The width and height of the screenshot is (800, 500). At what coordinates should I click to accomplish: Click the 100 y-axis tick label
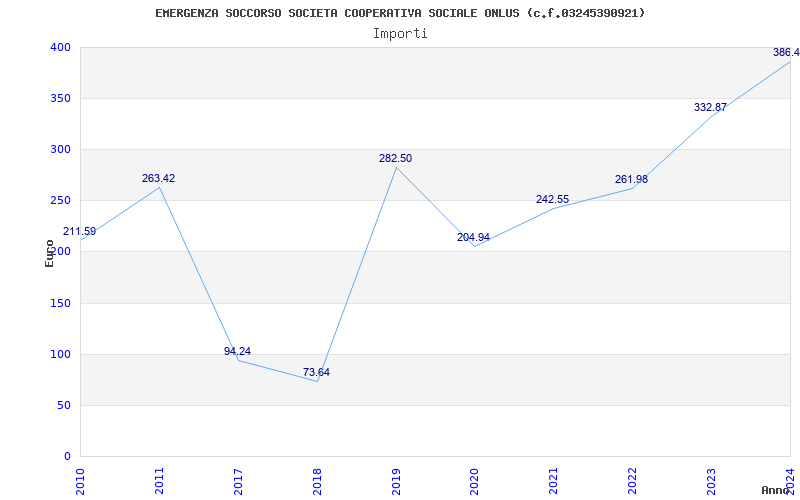point(60,354)
